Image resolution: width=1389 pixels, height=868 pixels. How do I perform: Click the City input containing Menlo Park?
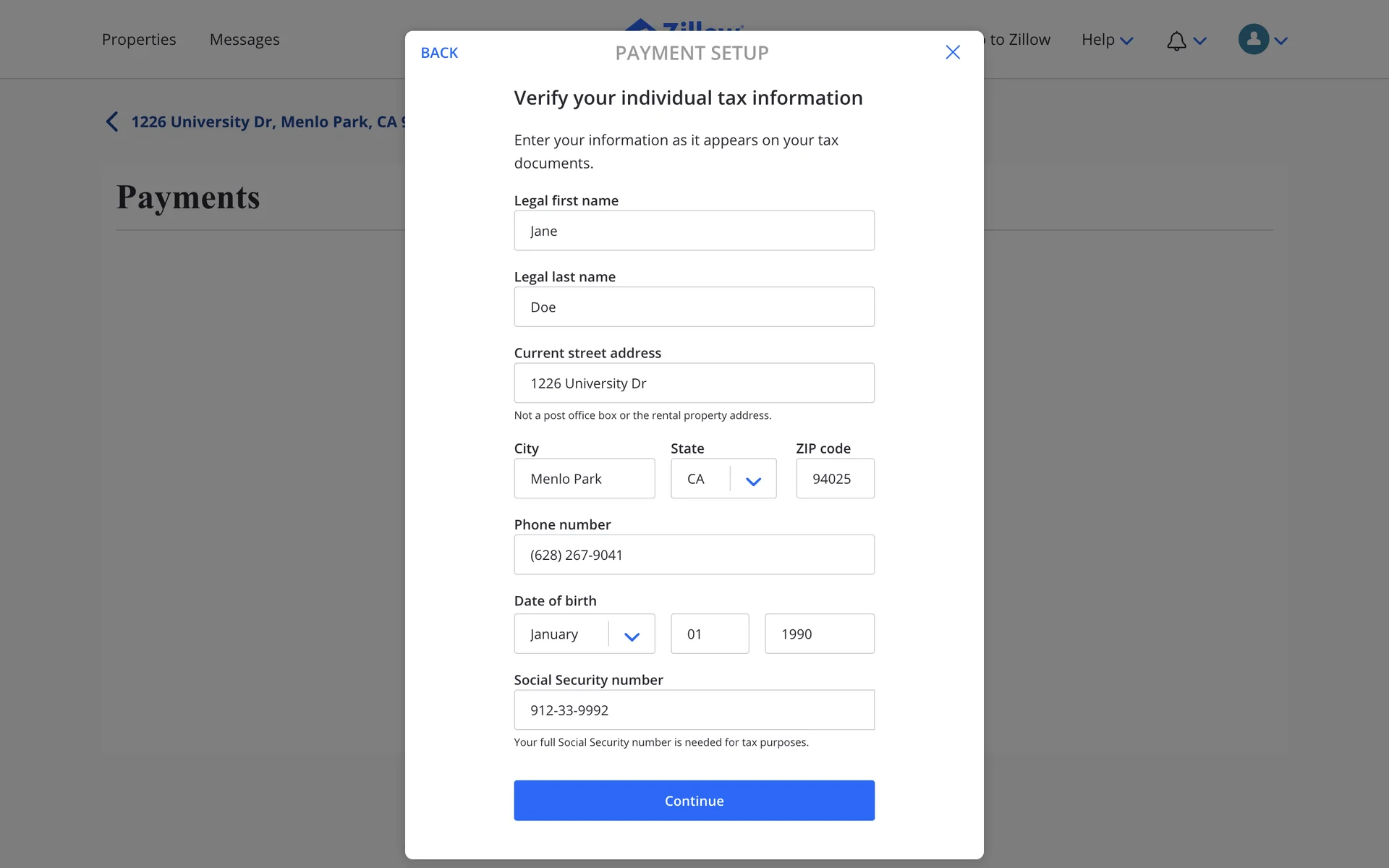[x=584, y=479]
